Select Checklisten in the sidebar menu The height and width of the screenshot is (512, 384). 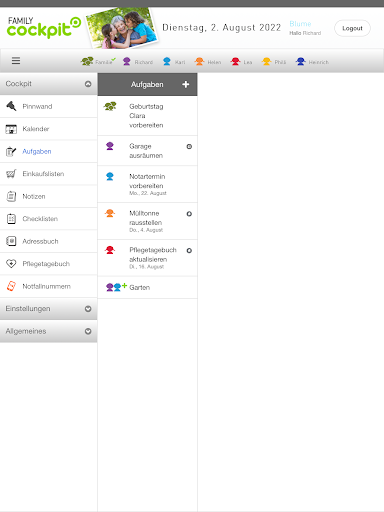49,219
